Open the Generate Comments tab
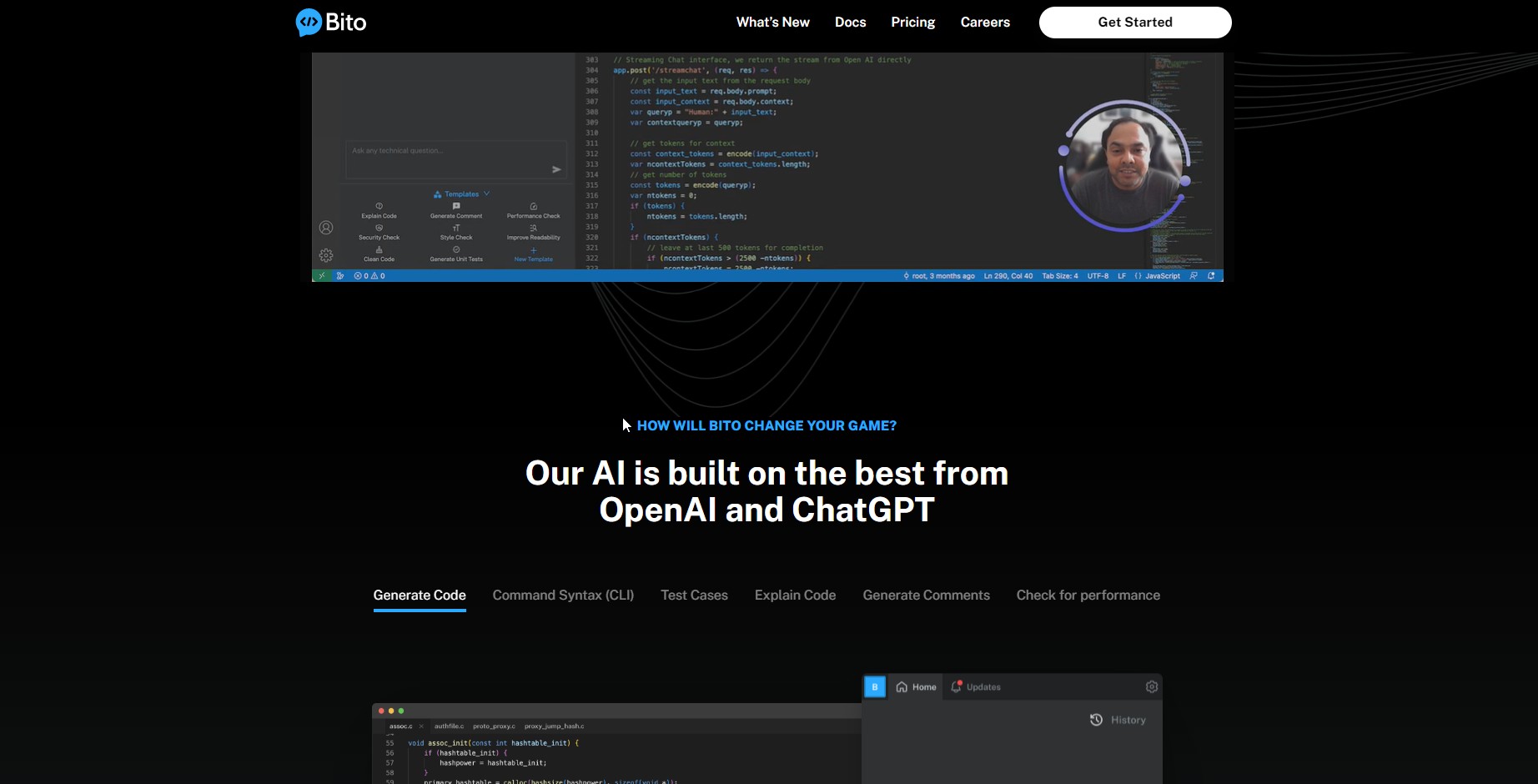The image size is (1538, 784). tap(926, 595)
